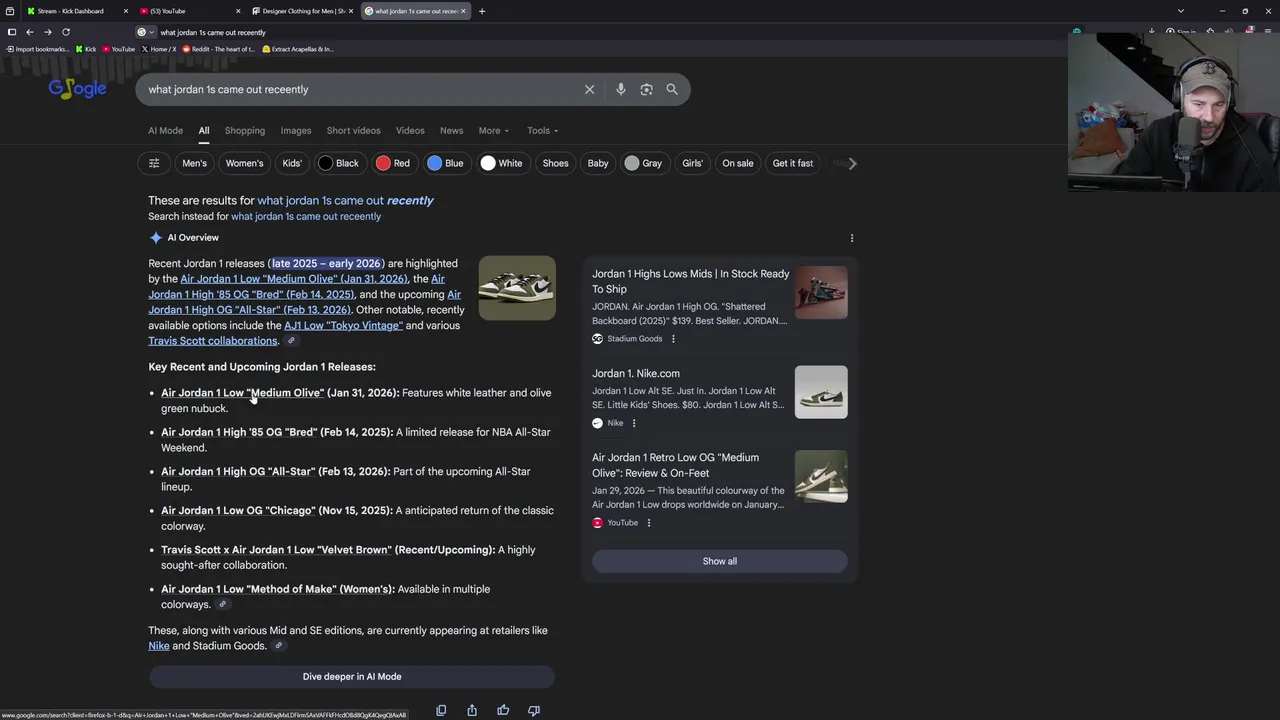Click Show all sources button

[x=720, y=561]
